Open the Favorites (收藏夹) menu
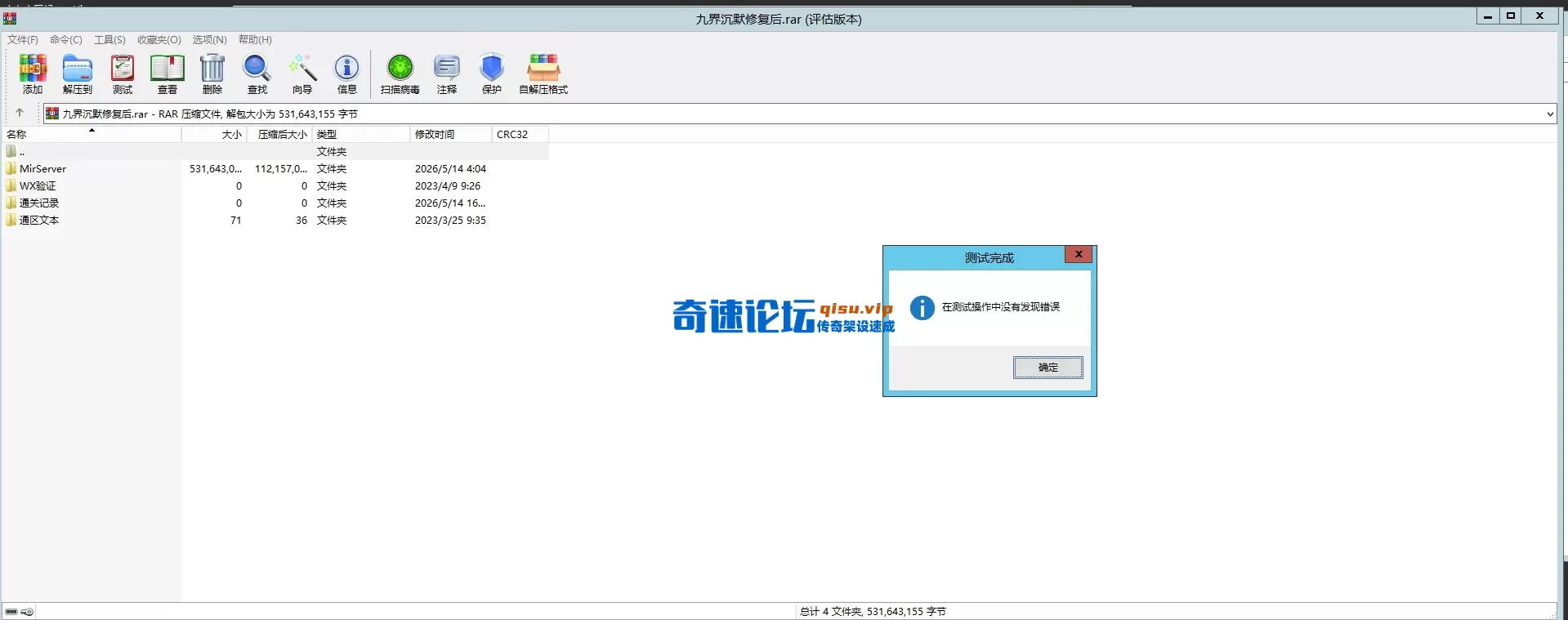1568x620 pixels. 159,39
